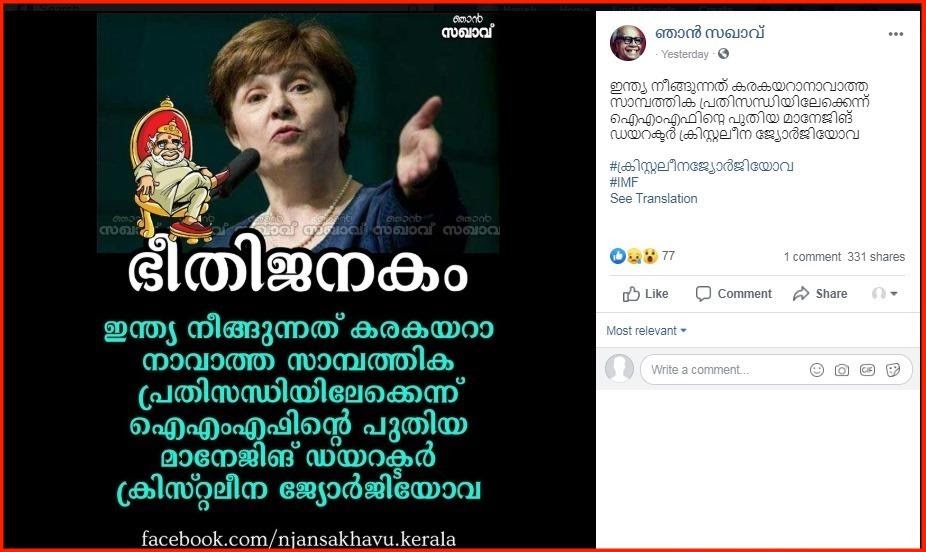This screenshot has width=926, height=552.
Task: Click the Comment button
Action: pos(733,293)
